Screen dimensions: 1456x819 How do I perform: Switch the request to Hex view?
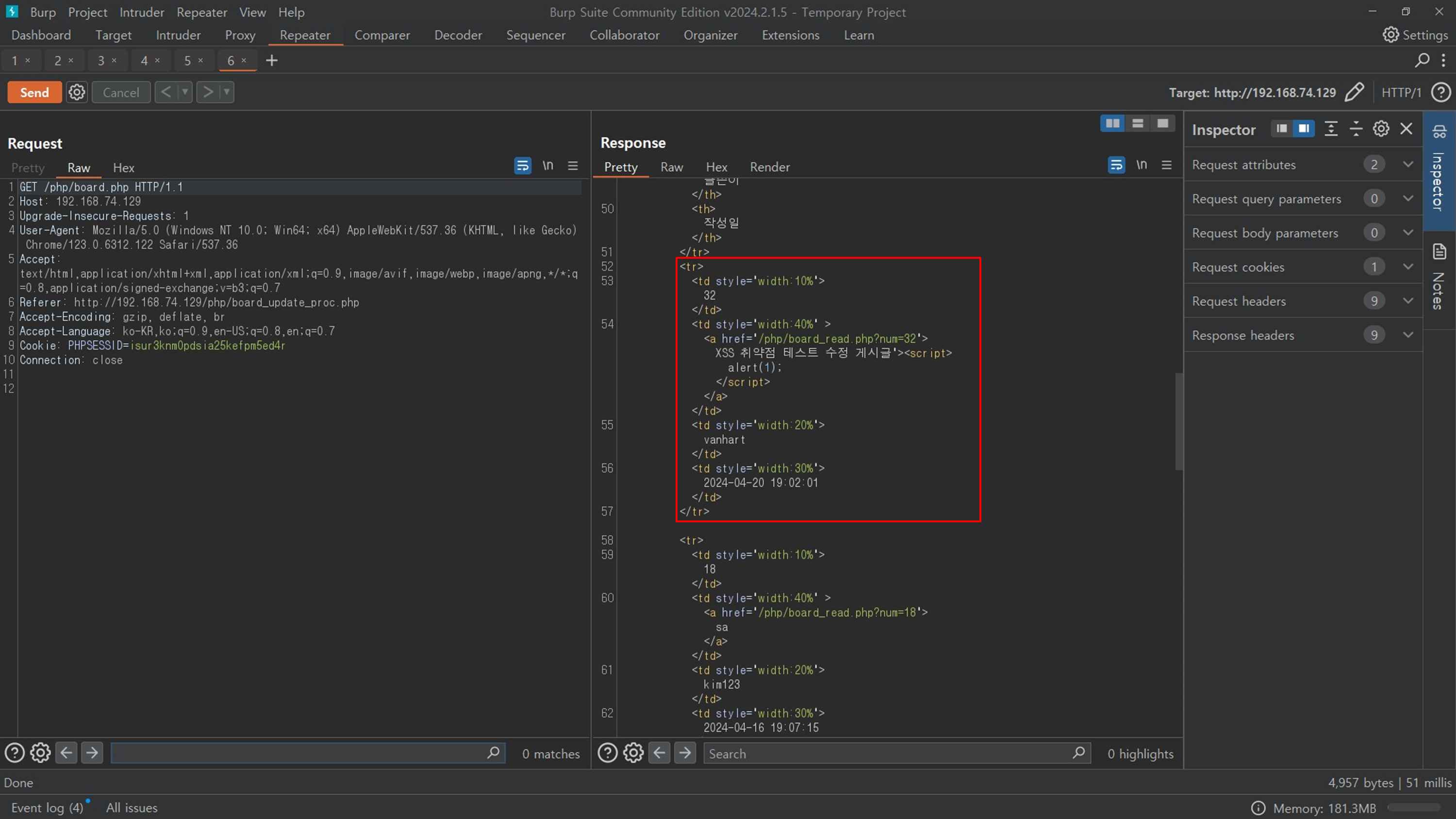pos(123,167)
